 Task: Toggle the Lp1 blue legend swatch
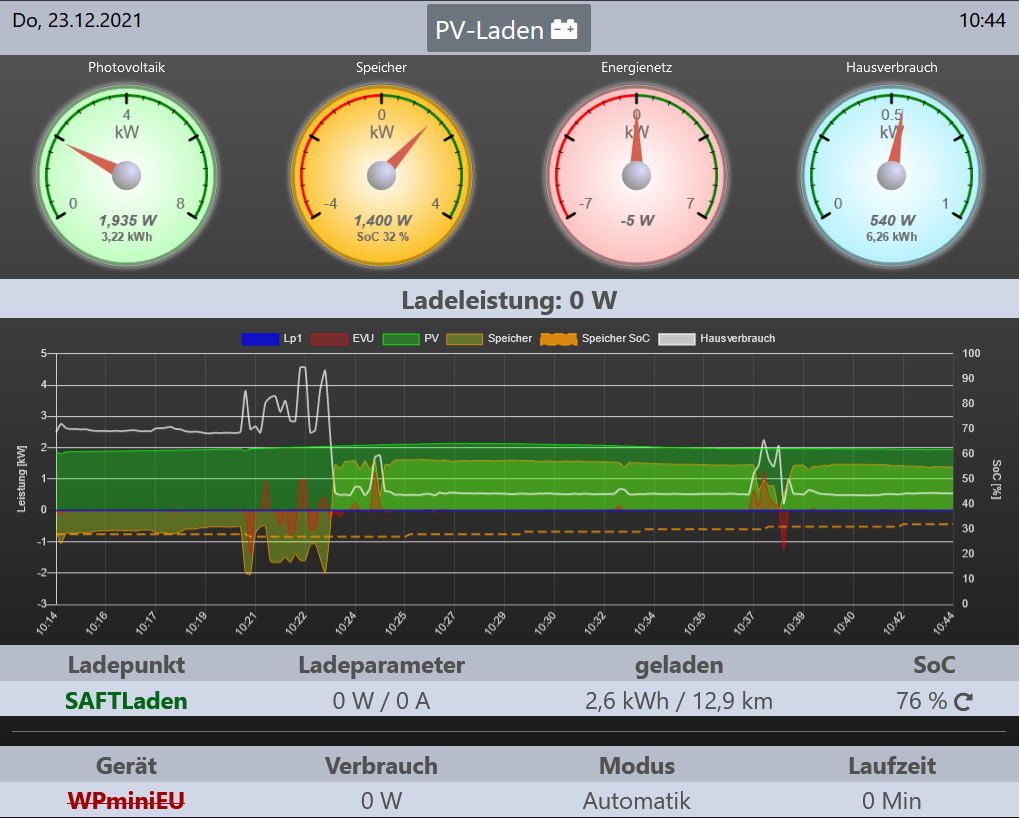(x=260, y=339)
